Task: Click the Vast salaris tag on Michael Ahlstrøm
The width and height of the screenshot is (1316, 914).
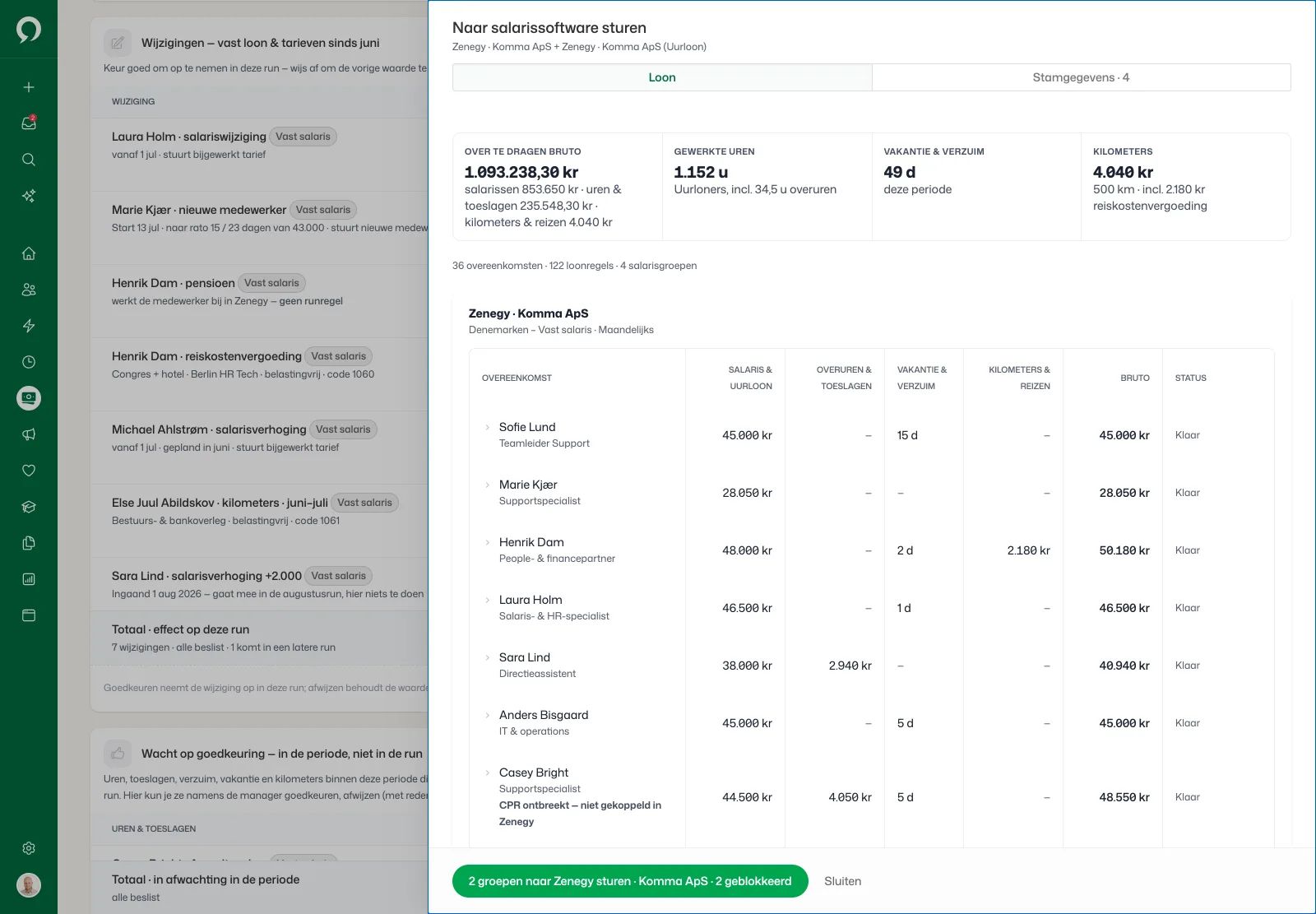Action: pyautogui.click(x=343, y=429)
